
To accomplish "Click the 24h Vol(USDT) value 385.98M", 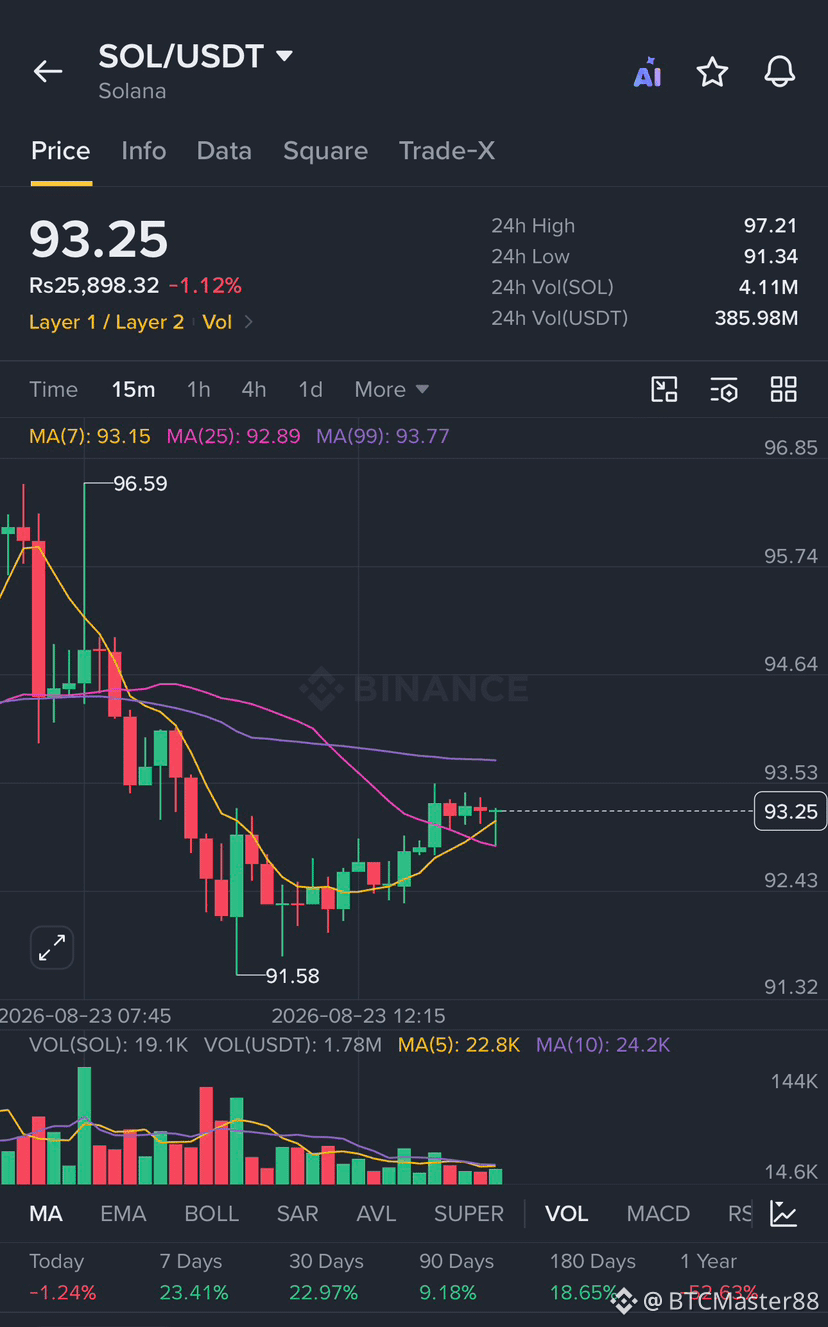I will click(756, 318).
